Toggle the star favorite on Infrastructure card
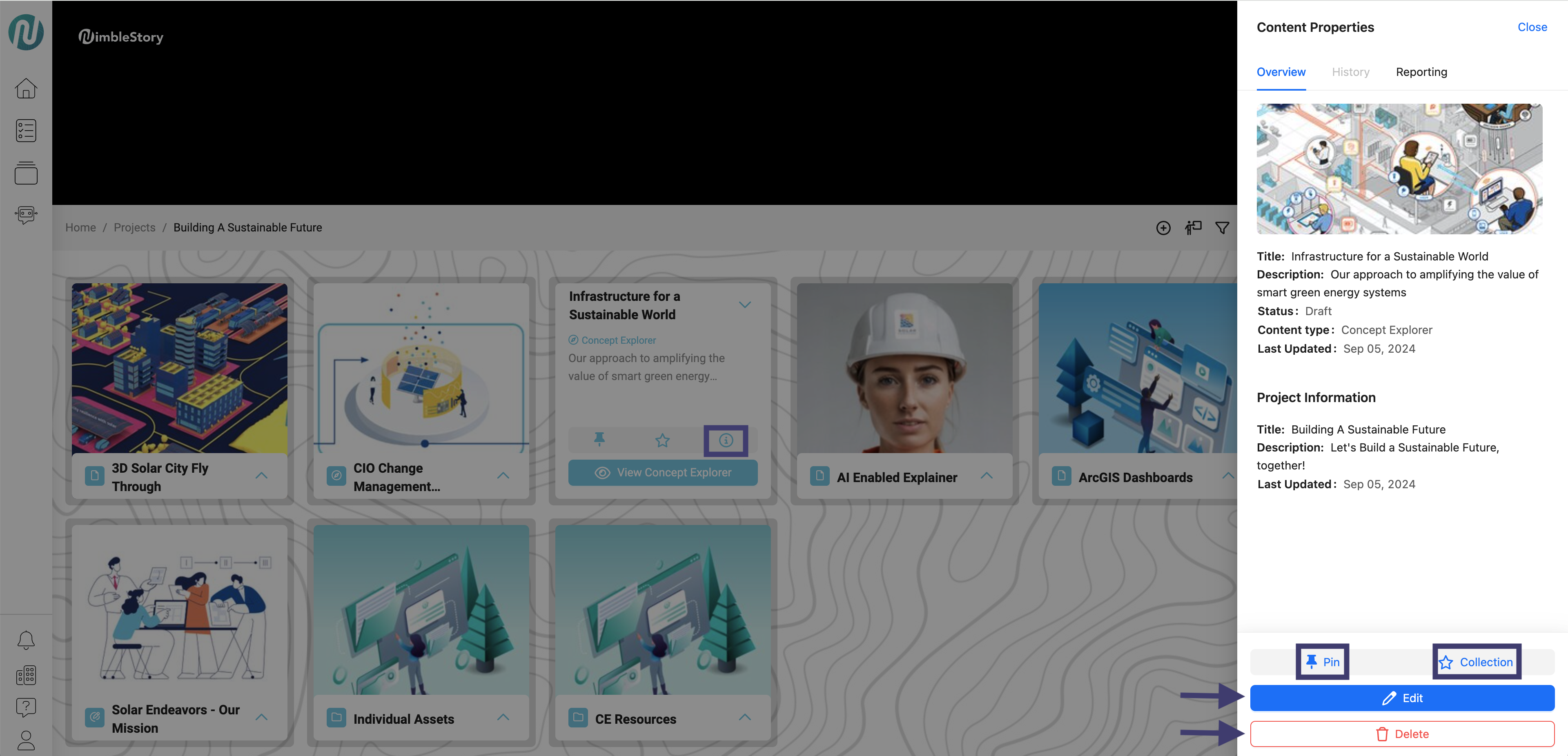 (662, 440)
